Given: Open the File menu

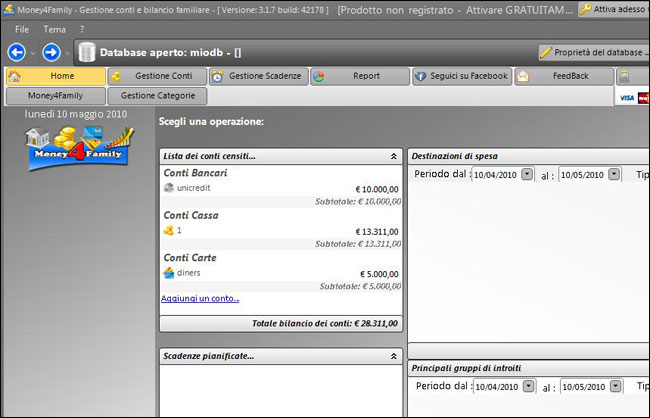Looking at the screenshot, I should click(x=22, y=30).
